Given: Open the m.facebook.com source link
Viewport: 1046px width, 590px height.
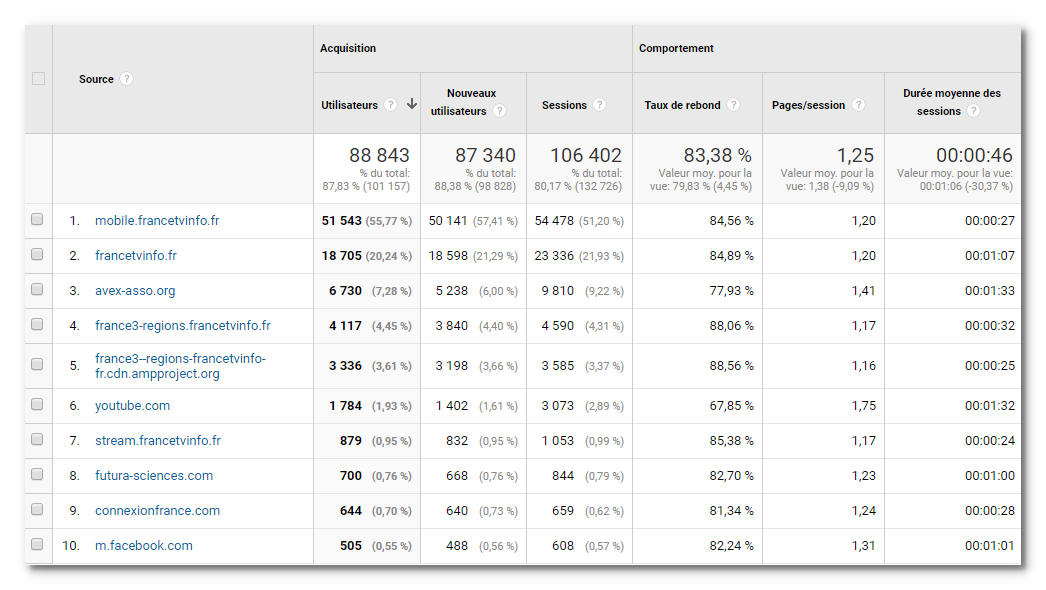Looking at the screenshot, I should 143,546.
